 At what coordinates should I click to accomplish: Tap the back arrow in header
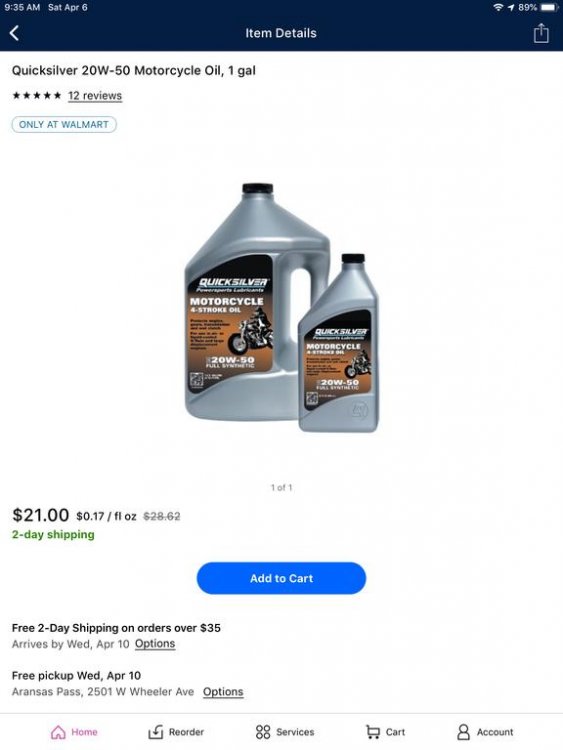click(x=14, y=33)
